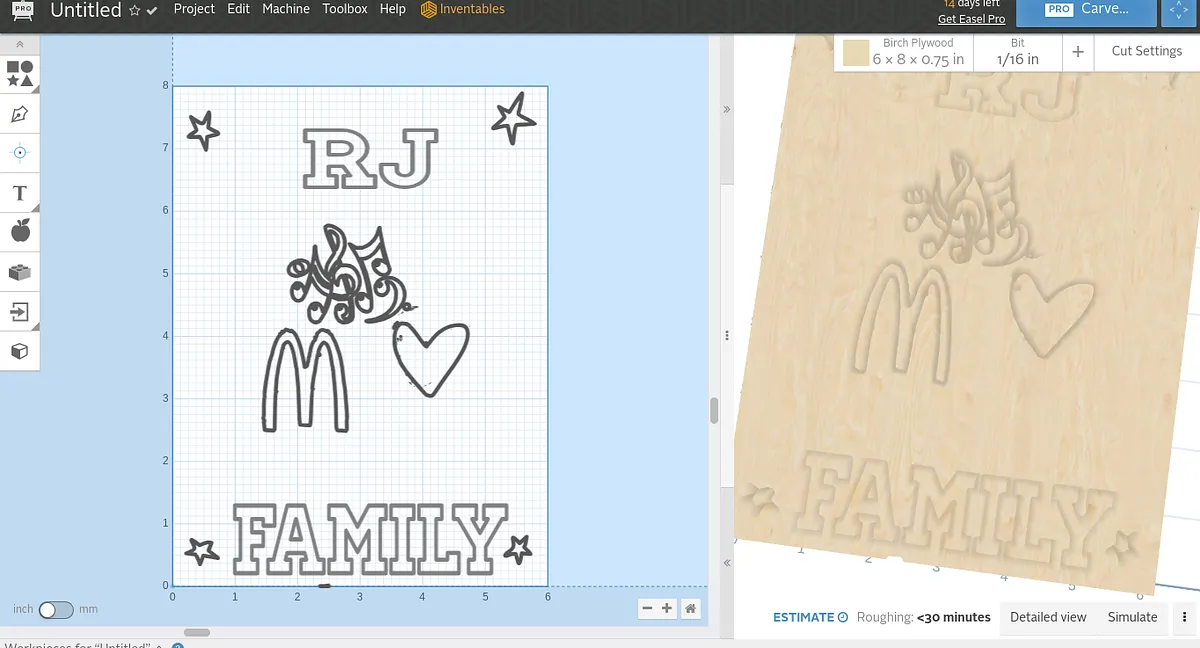Click the horizontal scrollbar below the canvas
1200x648 pixels.
pyautogui.click(x=197, y=632)
